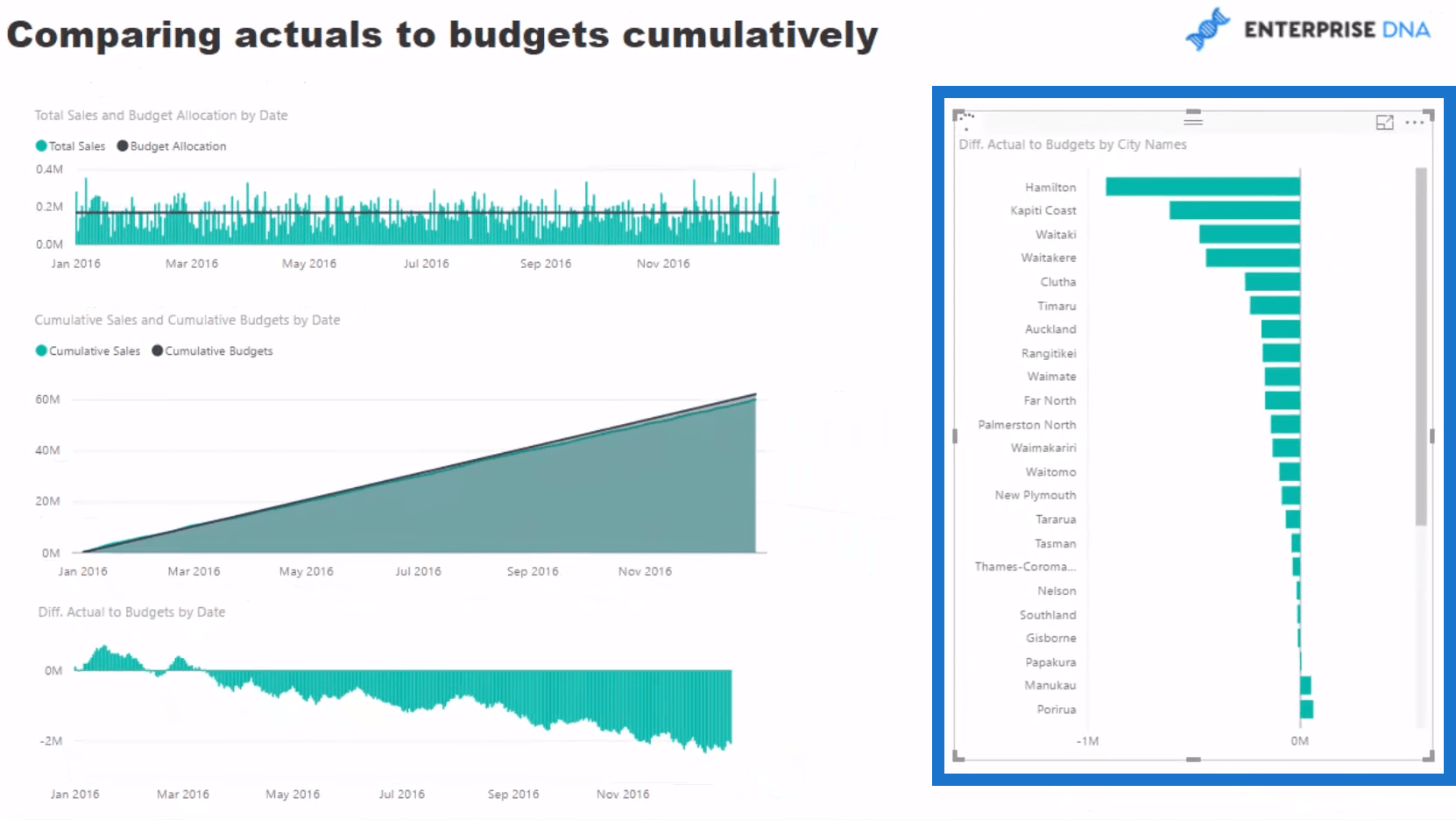Select the Manukau bar in the city chart
This screenshot has height=820, width=1456.
(1305, 685)
